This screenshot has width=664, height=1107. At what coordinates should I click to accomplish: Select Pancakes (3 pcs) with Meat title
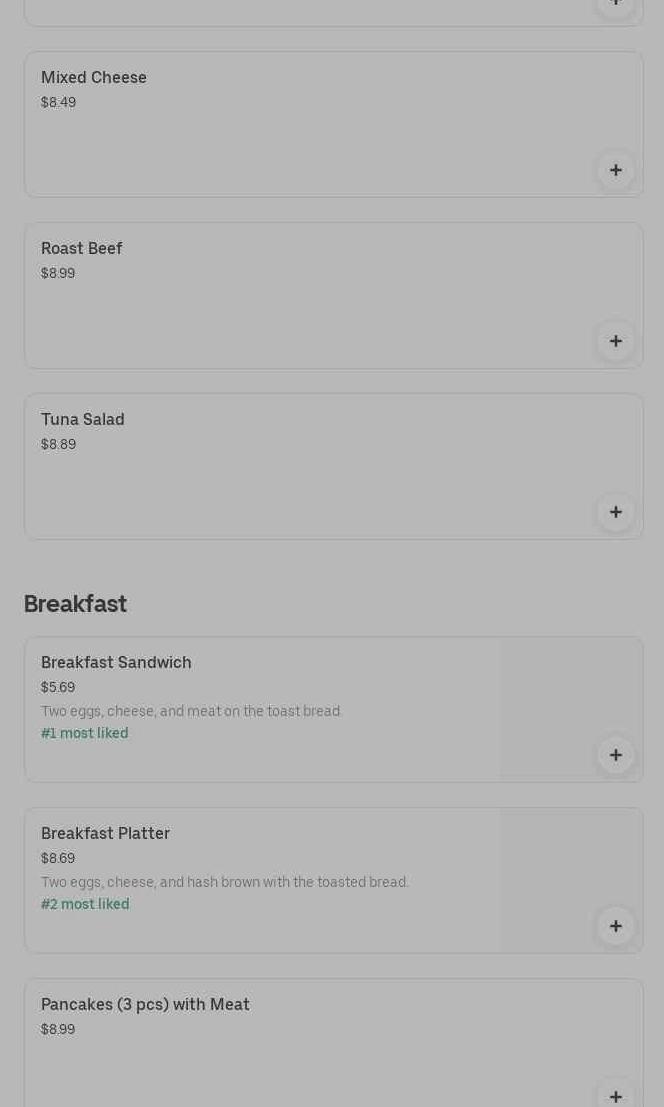(x=145, y=1004)
